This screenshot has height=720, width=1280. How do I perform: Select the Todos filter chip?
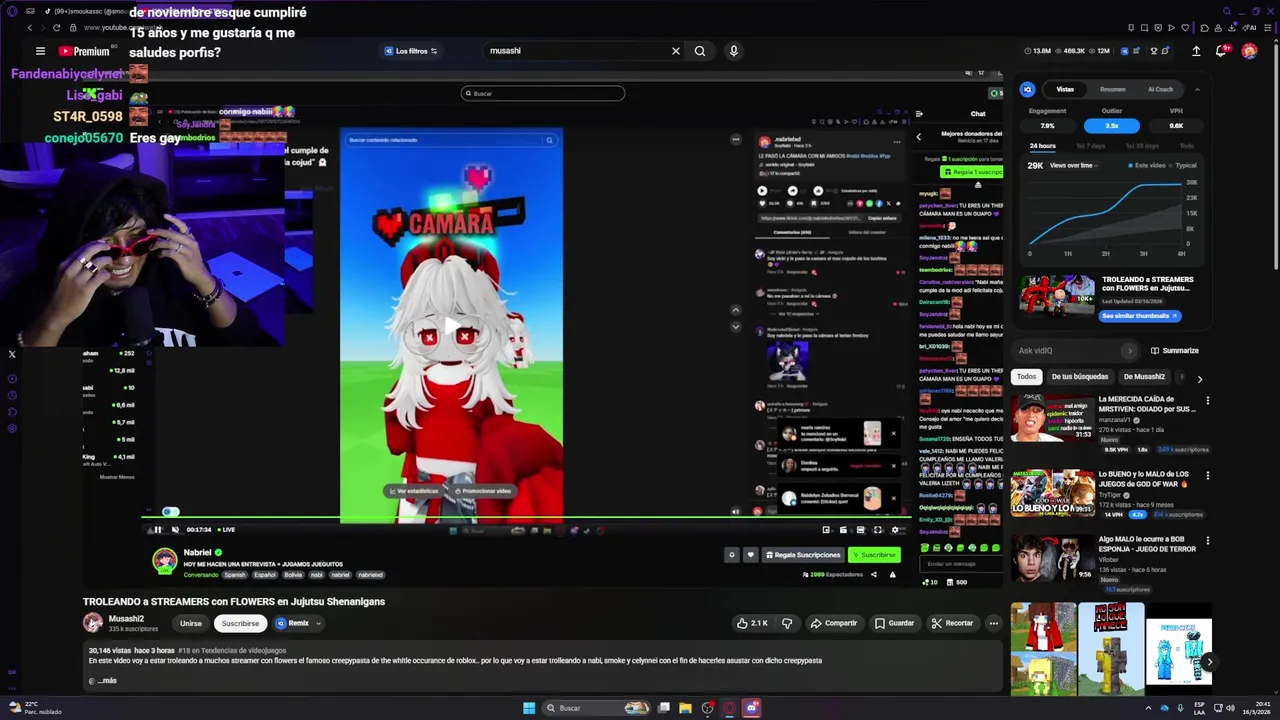click(1026, 377)
